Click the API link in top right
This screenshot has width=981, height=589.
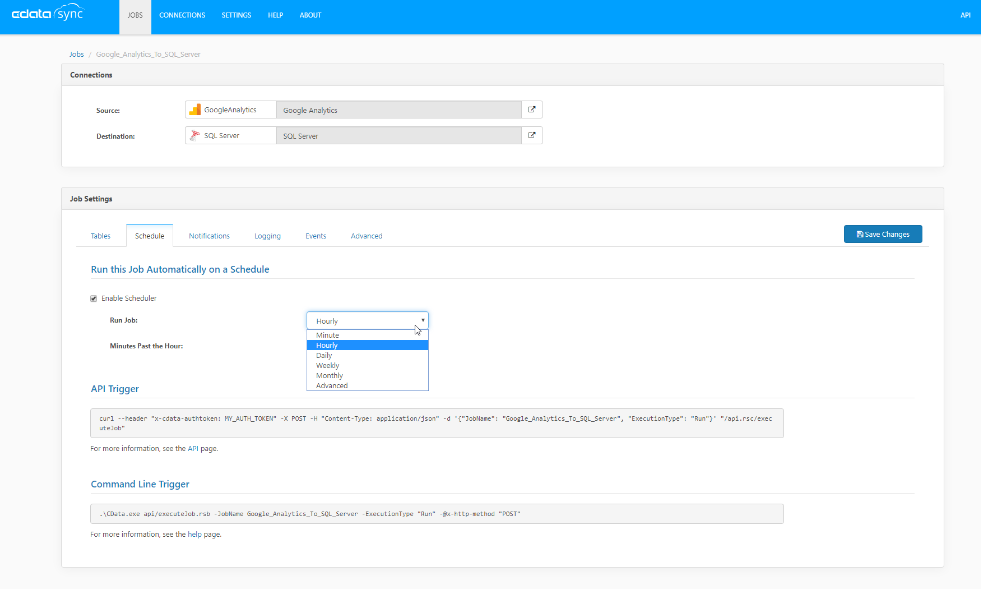965,15
